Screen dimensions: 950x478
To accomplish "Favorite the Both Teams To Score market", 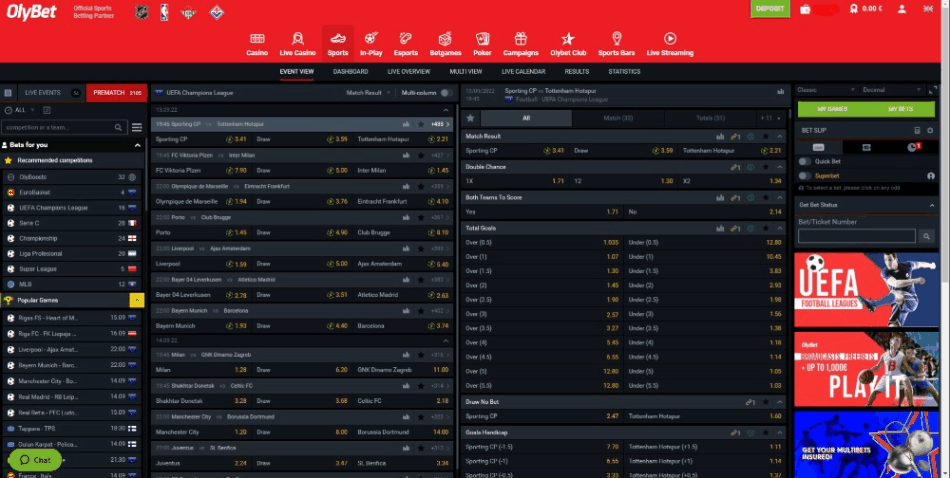I will [x=766, y=198].
